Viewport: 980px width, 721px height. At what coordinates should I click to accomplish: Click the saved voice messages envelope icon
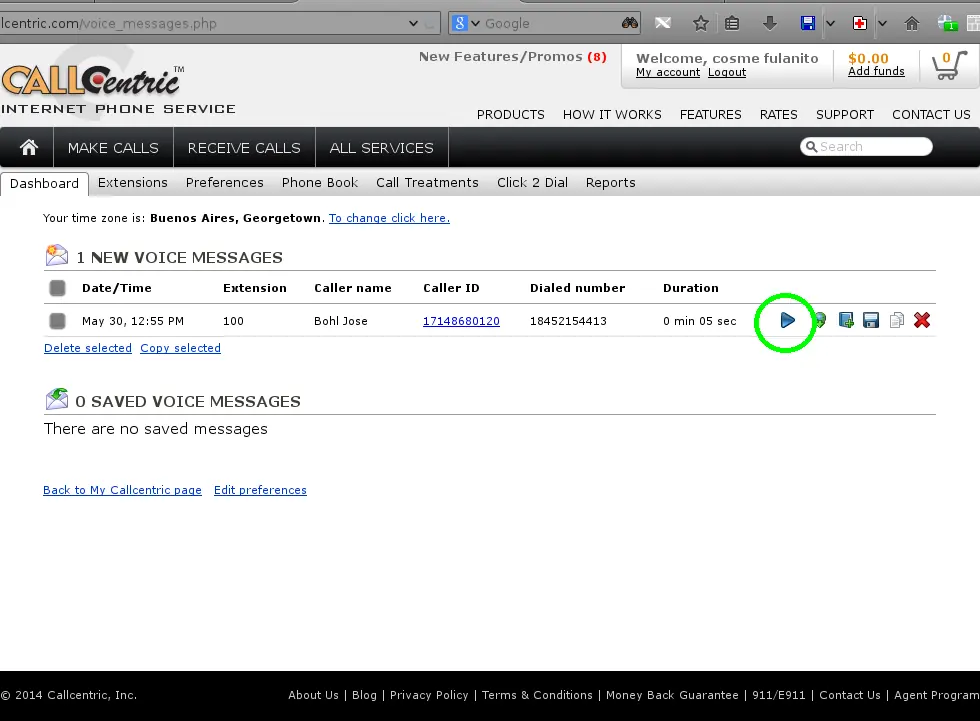[57, 399]
